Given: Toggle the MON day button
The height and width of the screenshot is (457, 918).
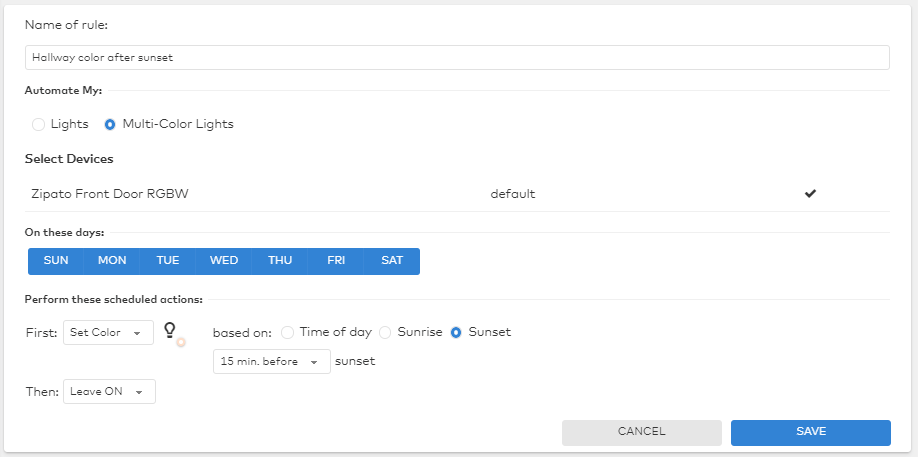Looking at the screenshot, I should (x=112, y=261).
